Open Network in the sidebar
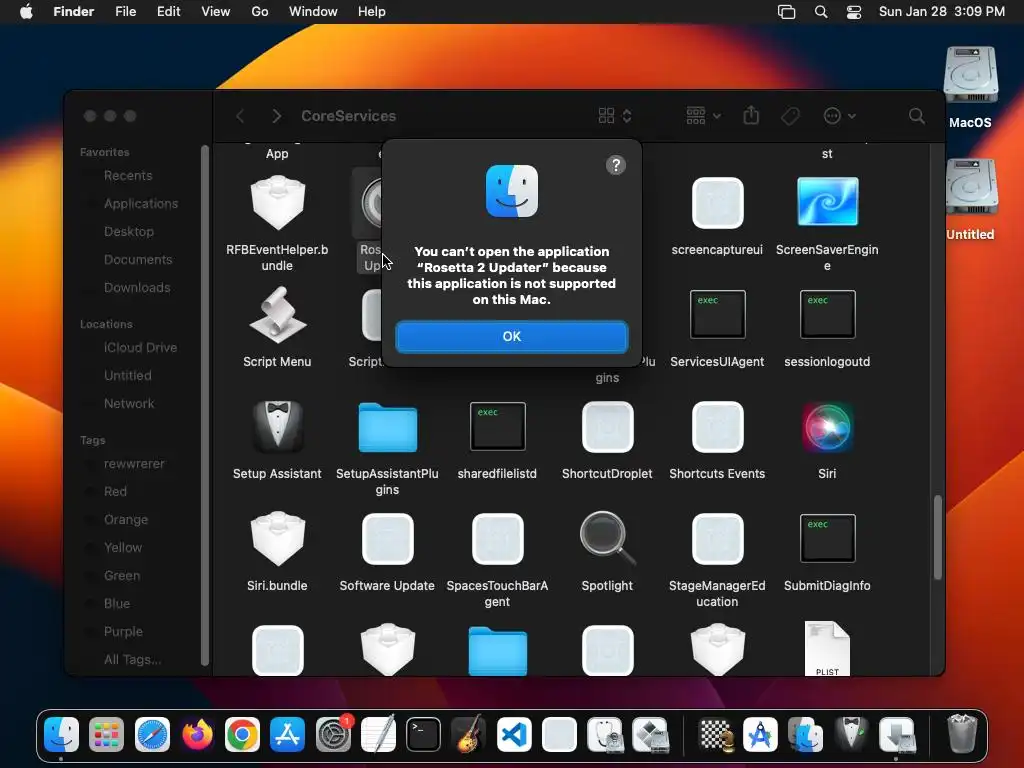The height and width of the screenshot is (768, 1024). pyautogui.click(x=129, y=404)
